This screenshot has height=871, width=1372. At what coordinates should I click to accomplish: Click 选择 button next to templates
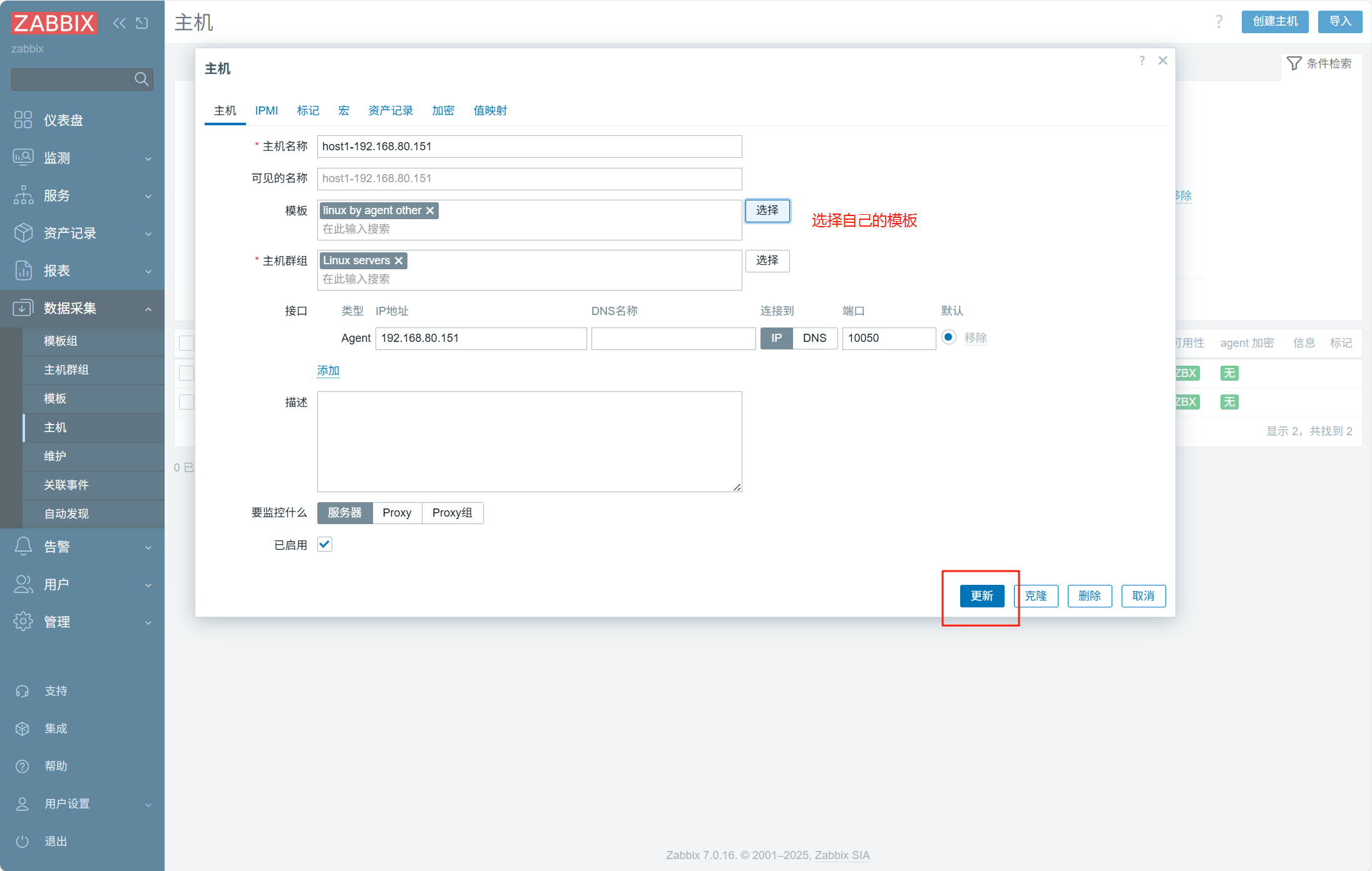tap(767, 210)
